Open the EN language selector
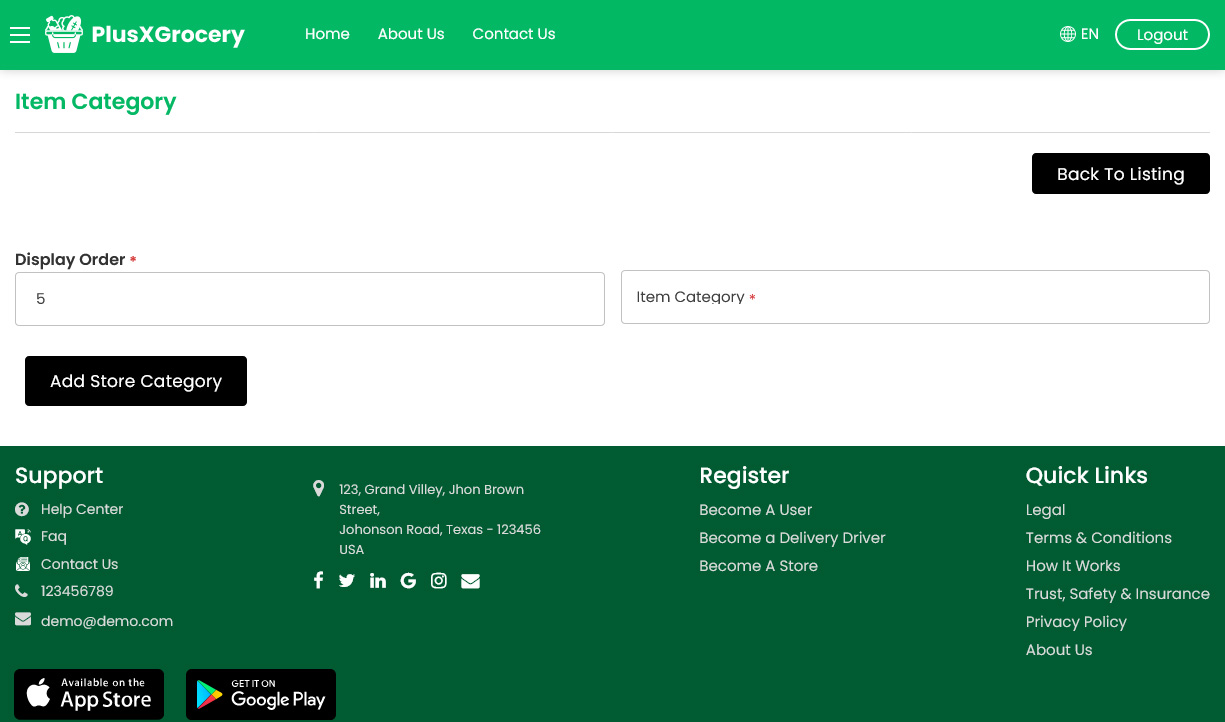This screenshot has width=1225, height=722. click(x=1079, y=34)
